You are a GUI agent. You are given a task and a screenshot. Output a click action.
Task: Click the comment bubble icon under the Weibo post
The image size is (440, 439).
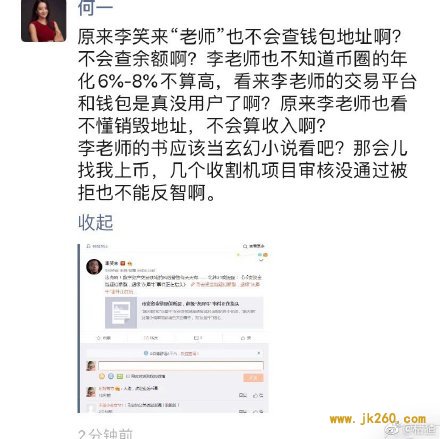coord(196,338)
